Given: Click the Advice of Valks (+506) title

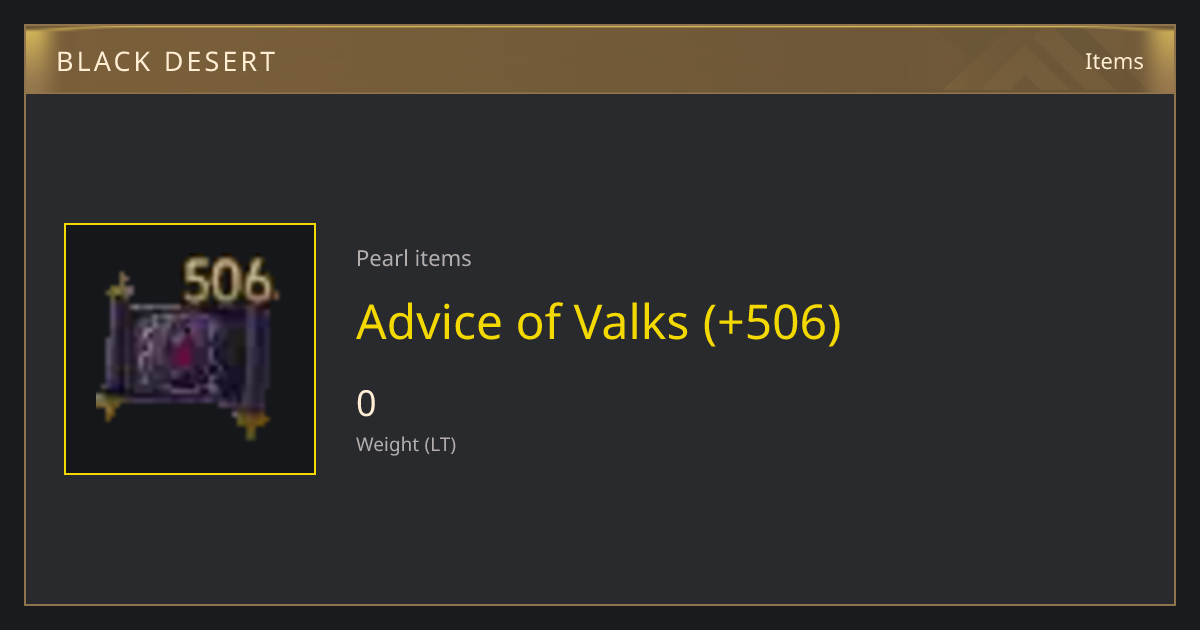Looking at the screenshot, I should tap(599, 322).
